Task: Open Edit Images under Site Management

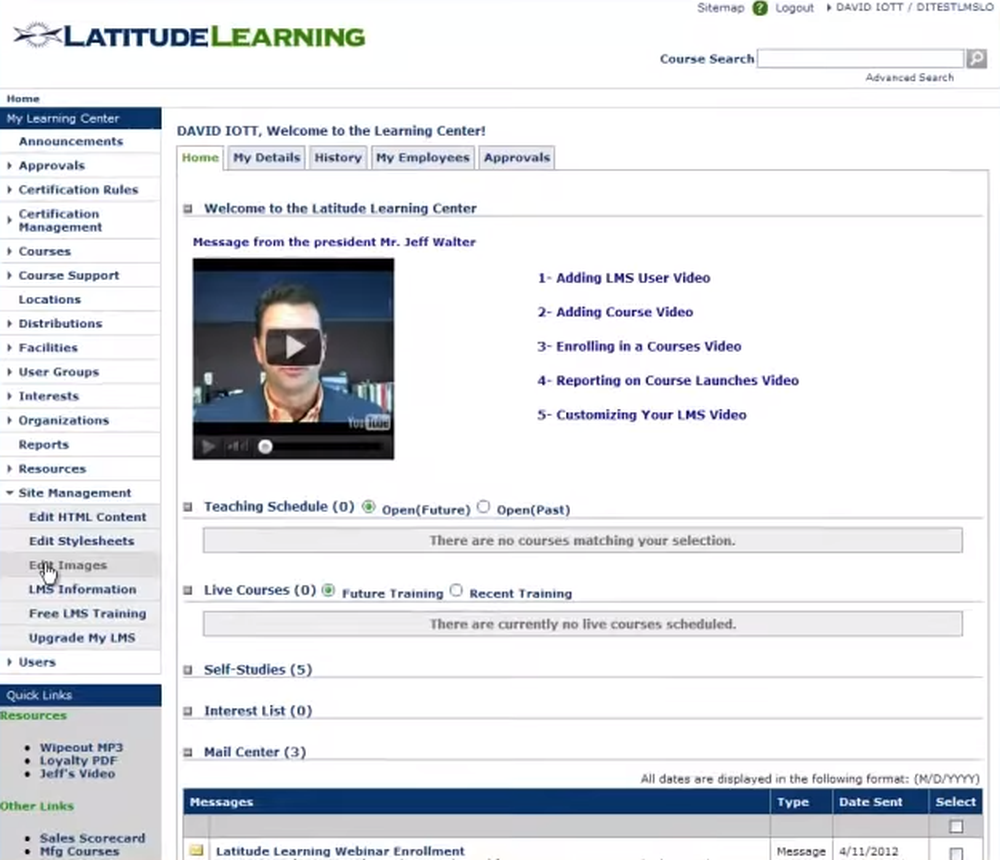Action: [x=68, y=566]
